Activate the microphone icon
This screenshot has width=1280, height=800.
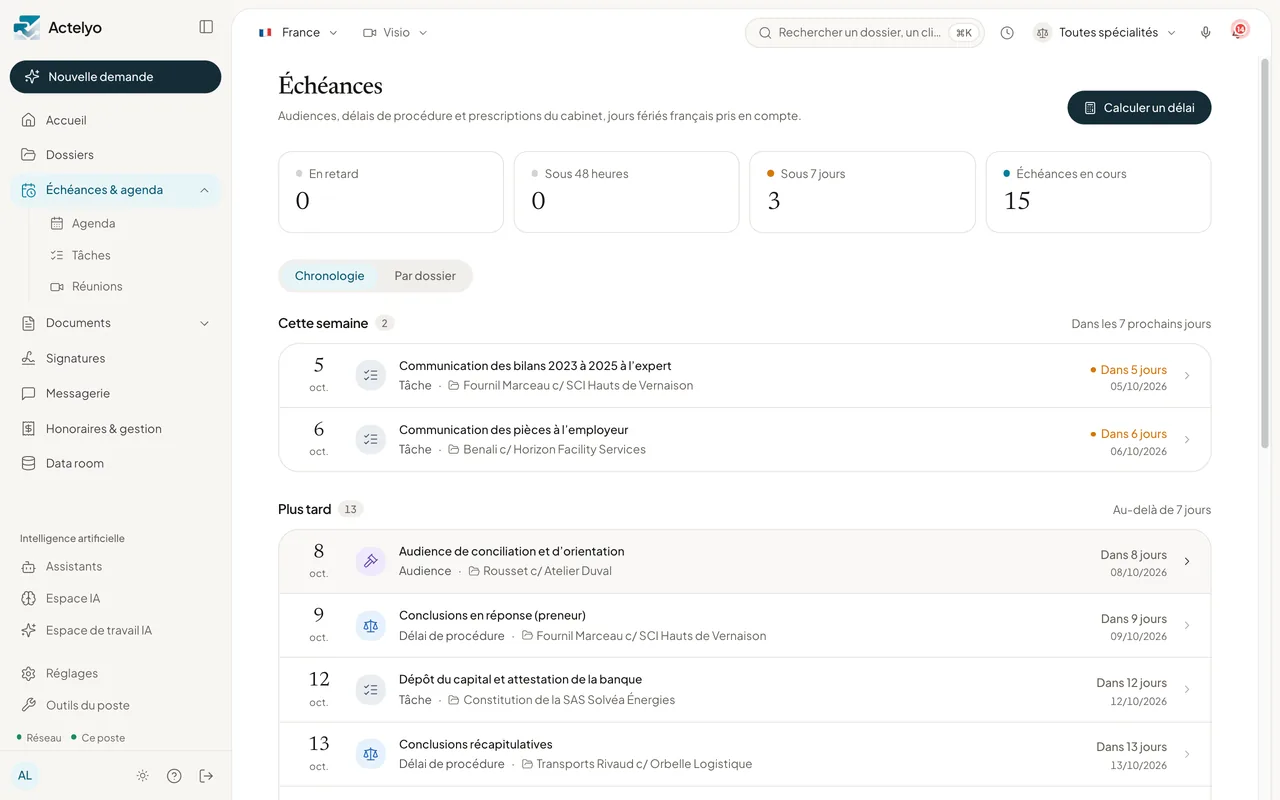click(x=1206, y=33)
